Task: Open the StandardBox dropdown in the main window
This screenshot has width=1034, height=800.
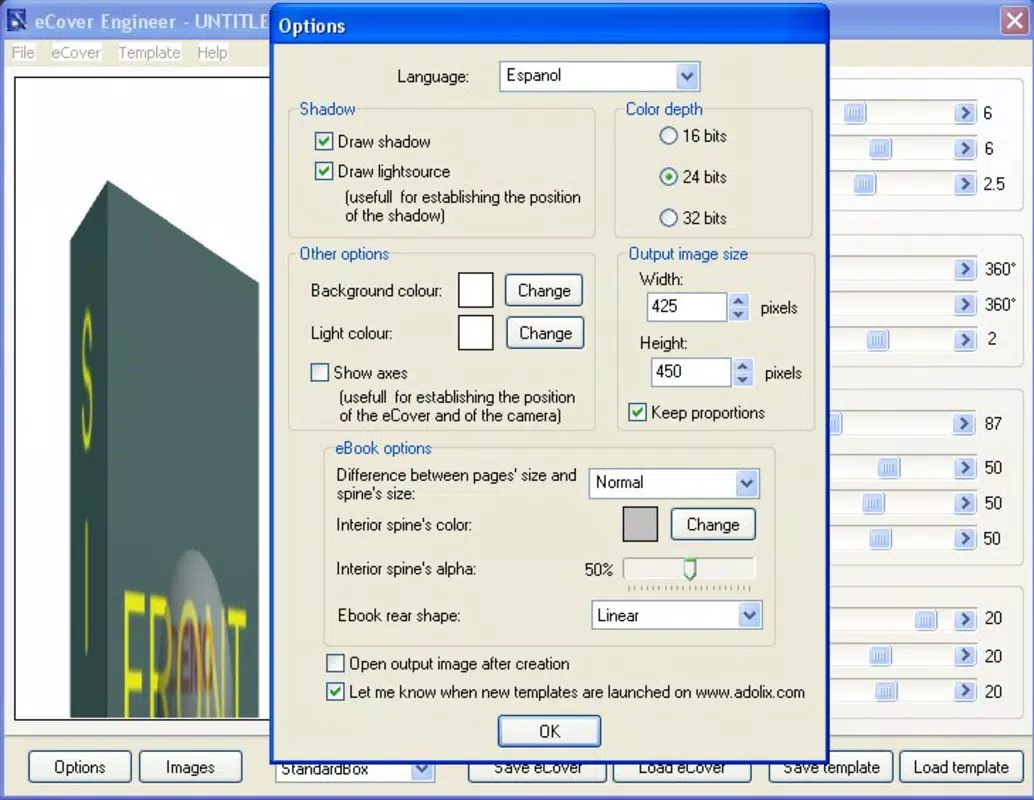Action: [422, 770]
